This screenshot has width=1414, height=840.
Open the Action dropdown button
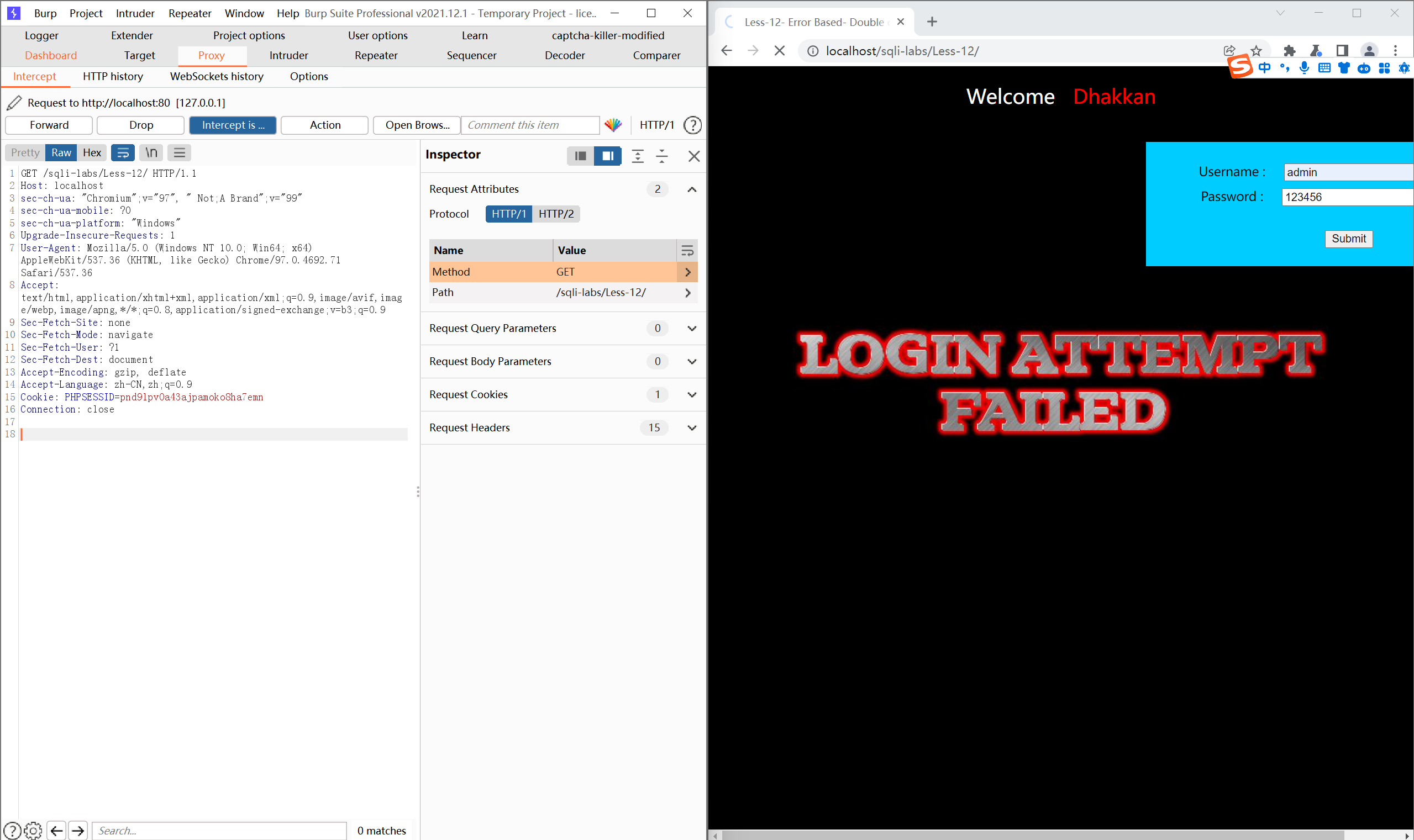pyautogui.click(x=324, y=125)
